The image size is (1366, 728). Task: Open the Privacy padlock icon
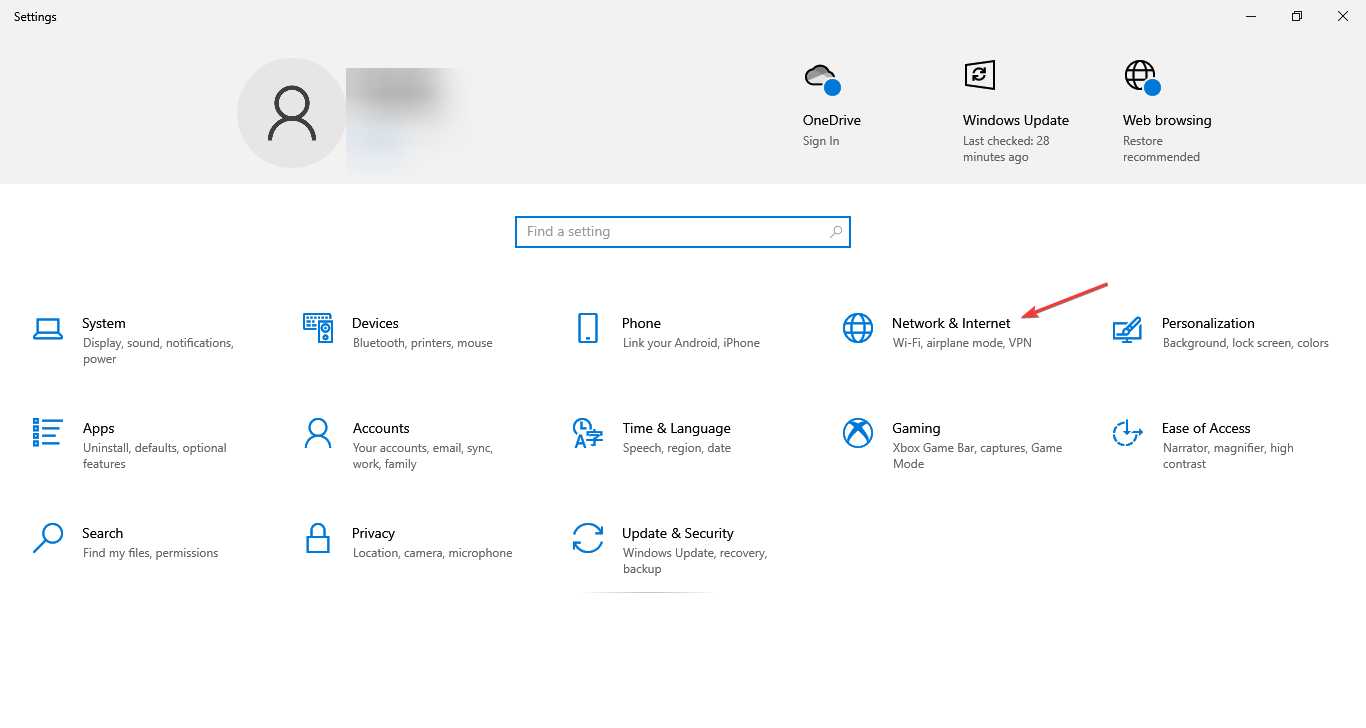318,538
